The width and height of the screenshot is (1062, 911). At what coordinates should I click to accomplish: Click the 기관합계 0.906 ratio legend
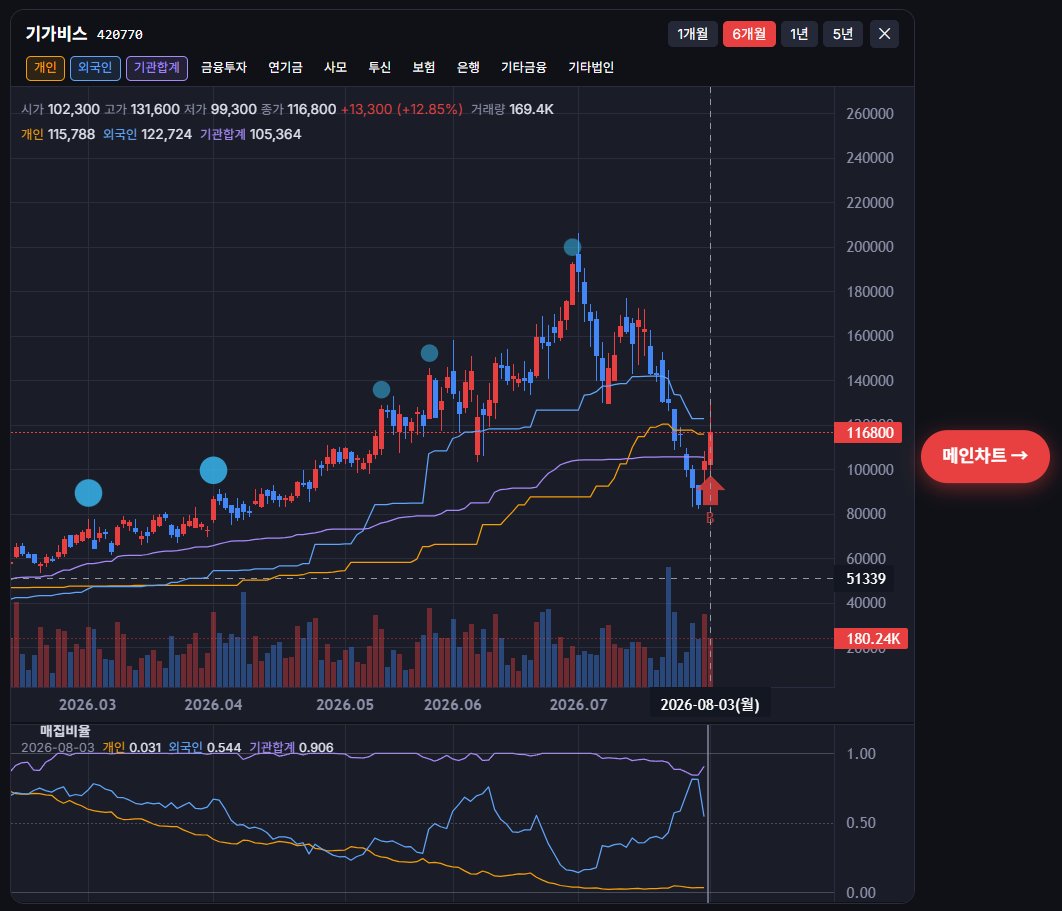291,748
